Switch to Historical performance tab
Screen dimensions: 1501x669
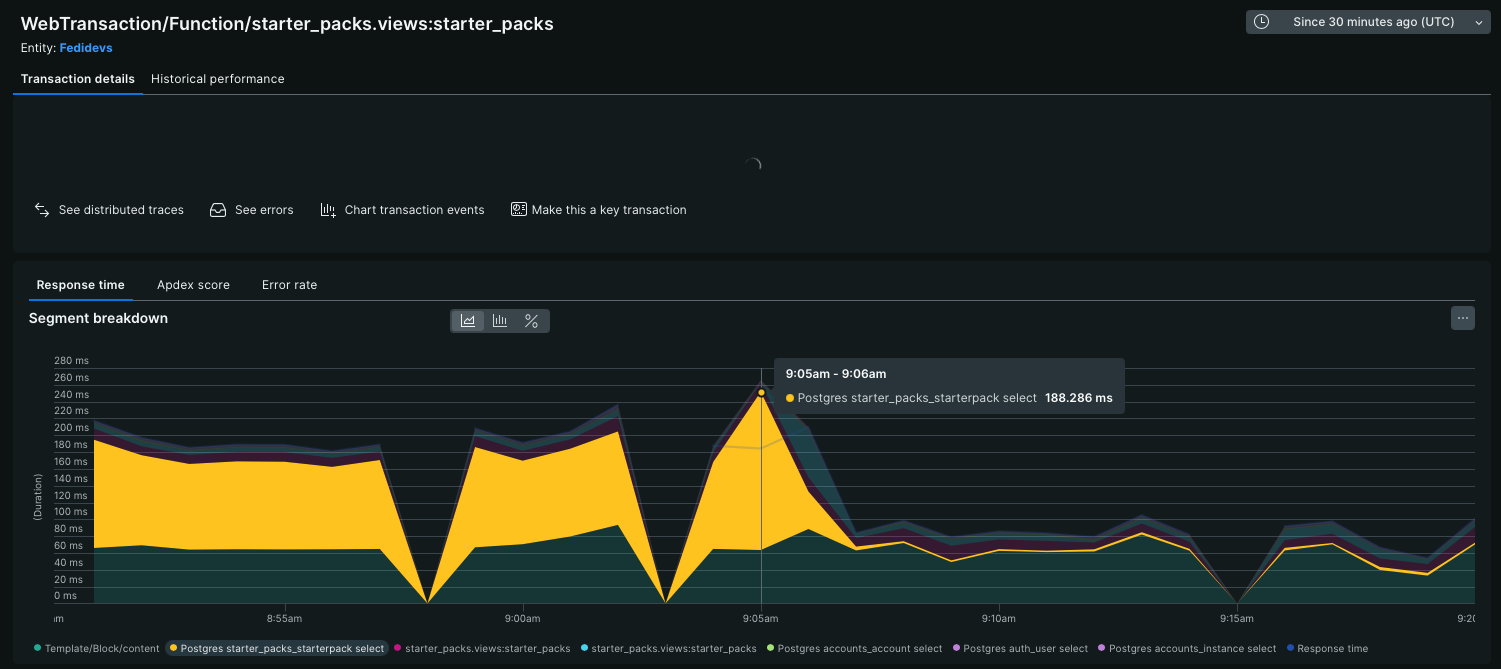217,79
